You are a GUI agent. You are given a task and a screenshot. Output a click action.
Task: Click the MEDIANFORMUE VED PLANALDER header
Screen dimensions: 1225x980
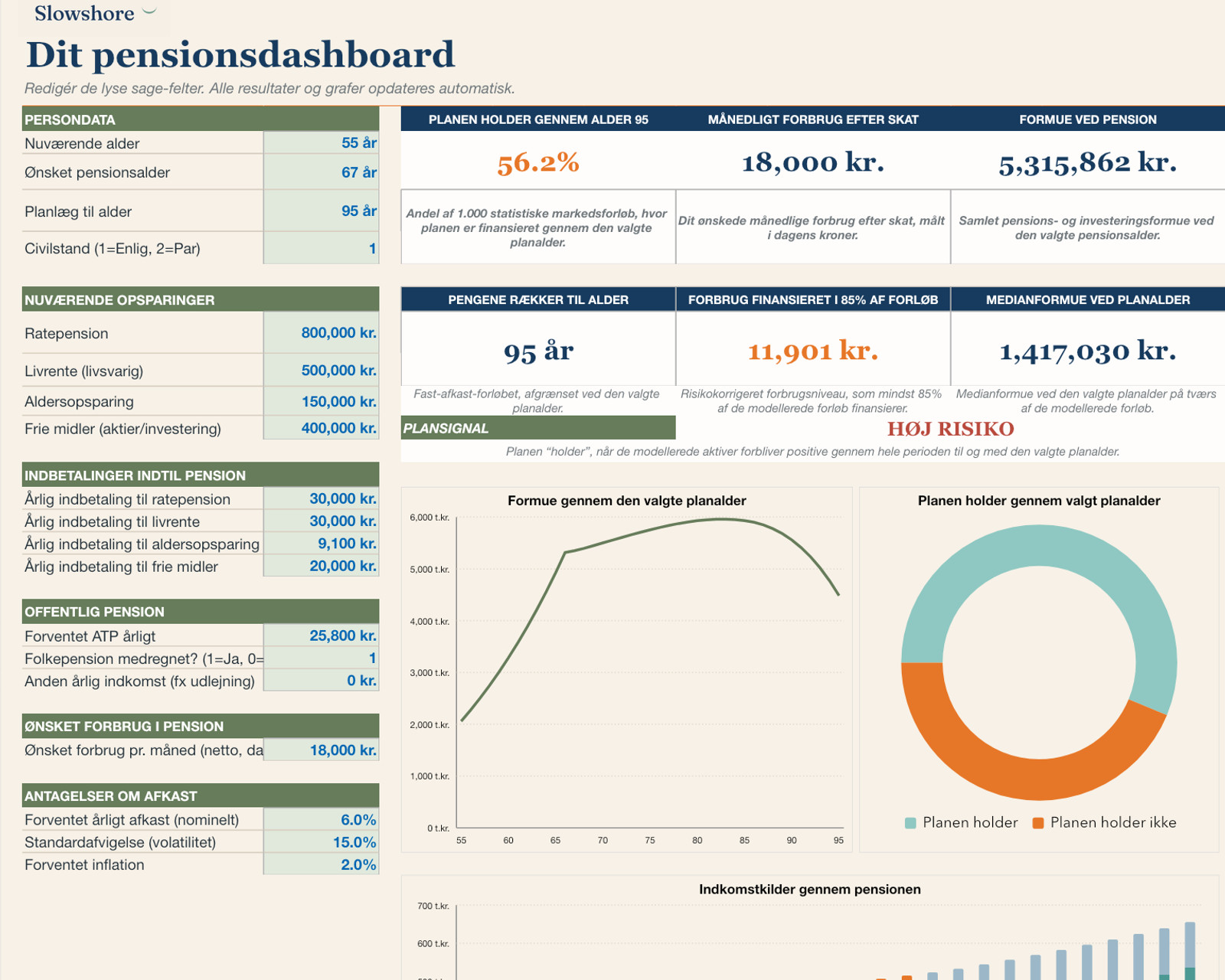pos(1088,299)
